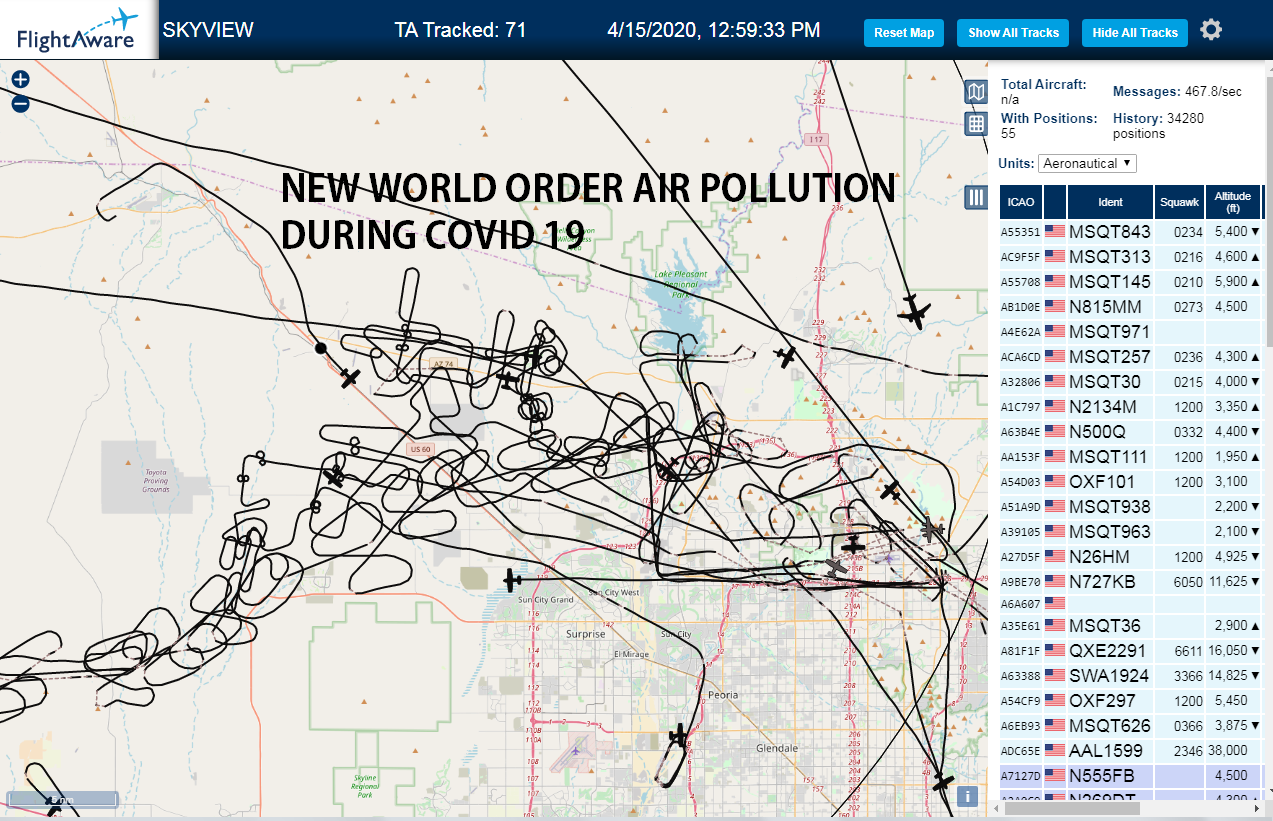Open the Units Aeronautical dropdown
Viewport: 1273px width, 821px height.
1088,163
